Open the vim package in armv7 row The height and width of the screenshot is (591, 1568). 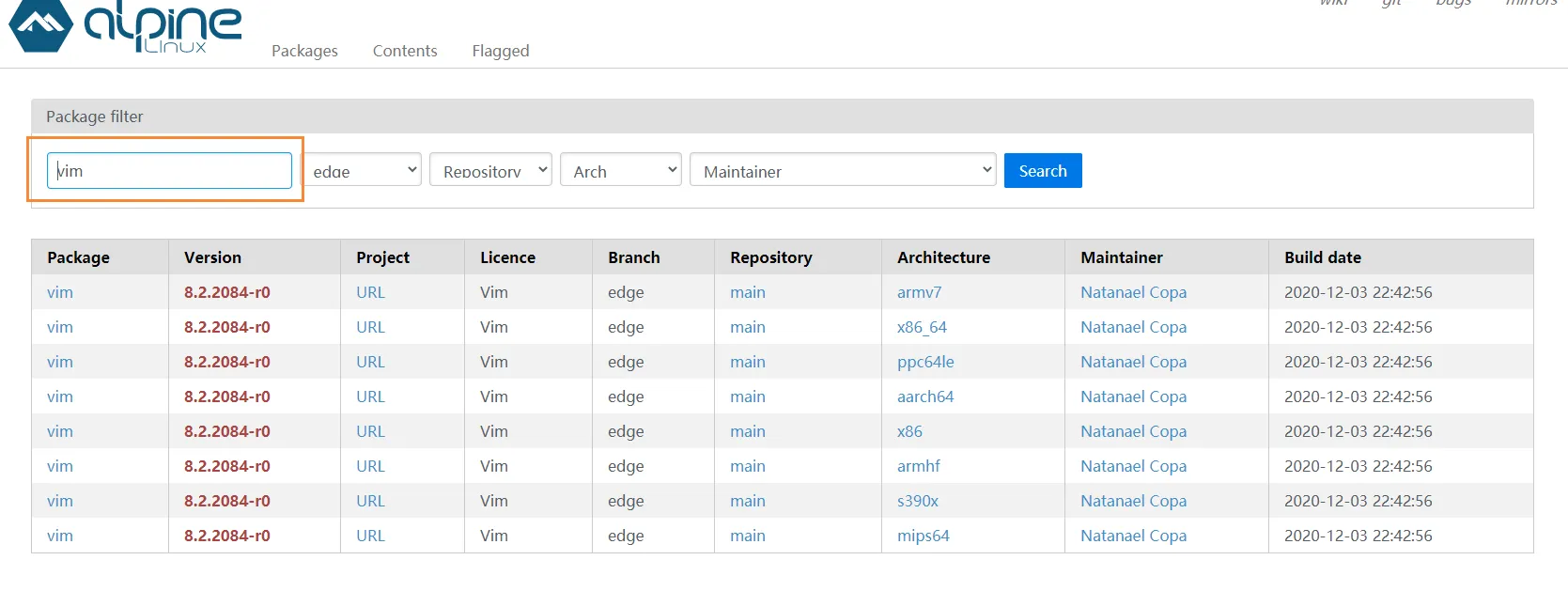tap(60, 292)
